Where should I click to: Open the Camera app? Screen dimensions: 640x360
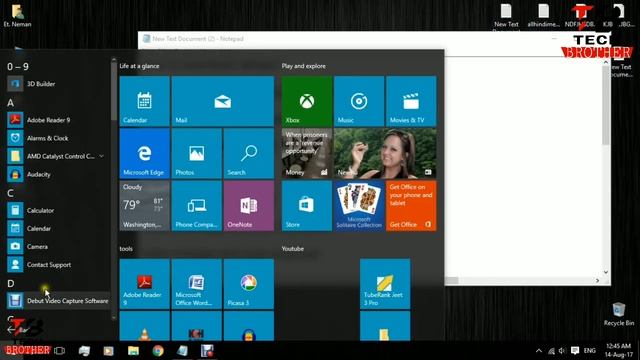[57, 247]
